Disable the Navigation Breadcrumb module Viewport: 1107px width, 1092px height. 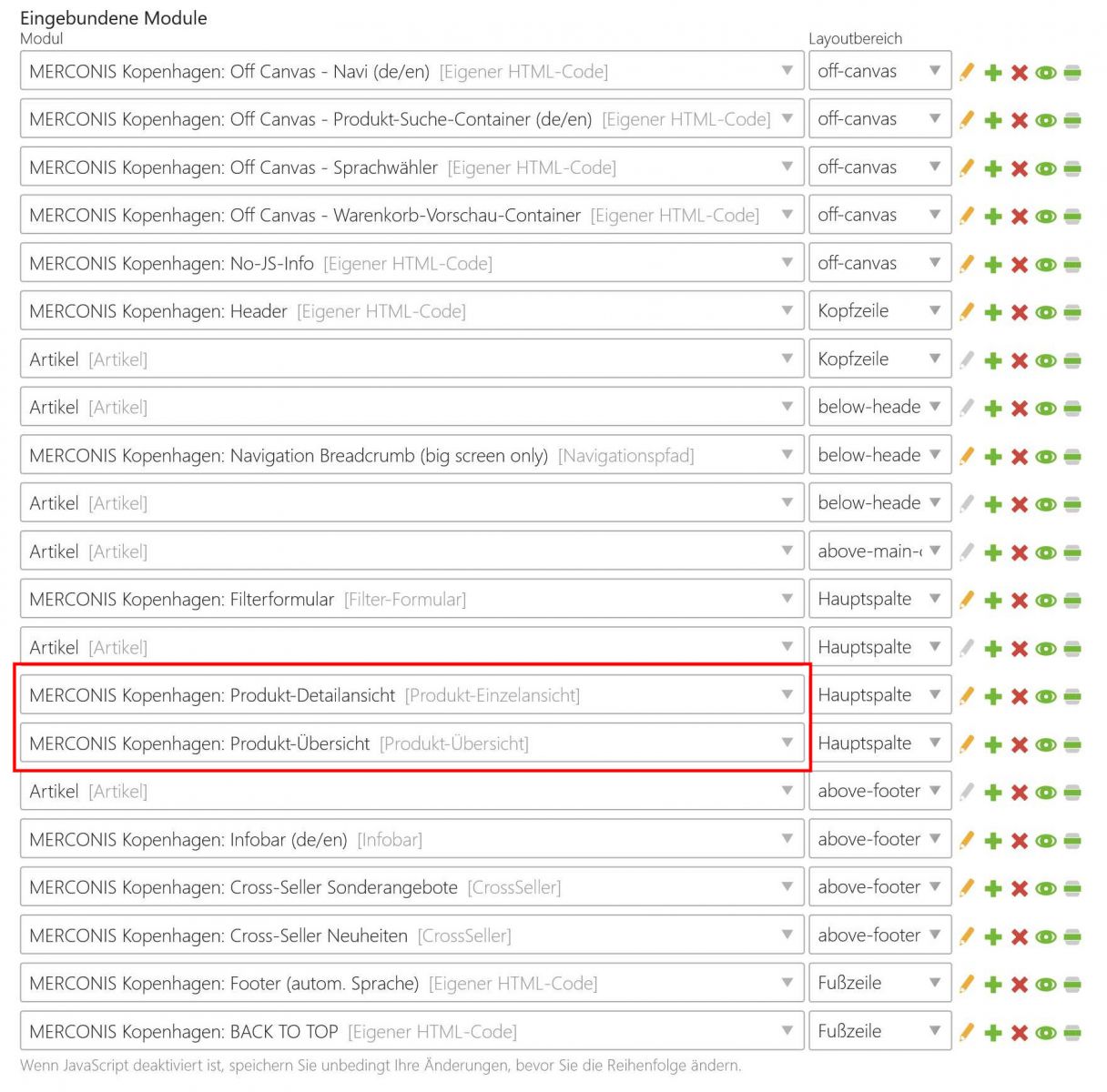1046,457
